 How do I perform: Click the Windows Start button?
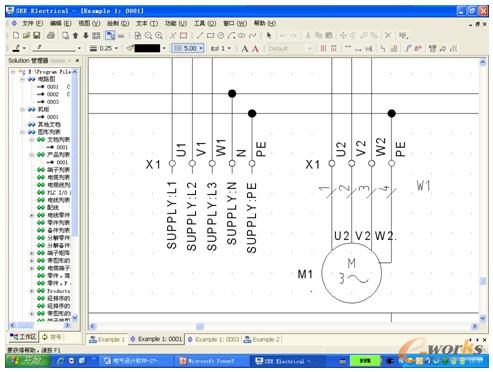tap(27, 361)
